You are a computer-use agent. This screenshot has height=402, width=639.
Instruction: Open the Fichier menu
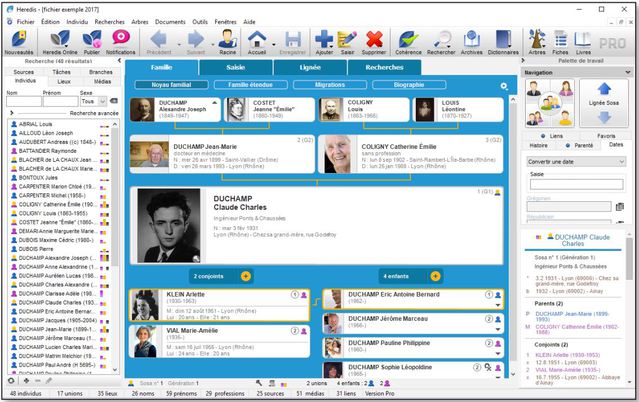point(26,22)
